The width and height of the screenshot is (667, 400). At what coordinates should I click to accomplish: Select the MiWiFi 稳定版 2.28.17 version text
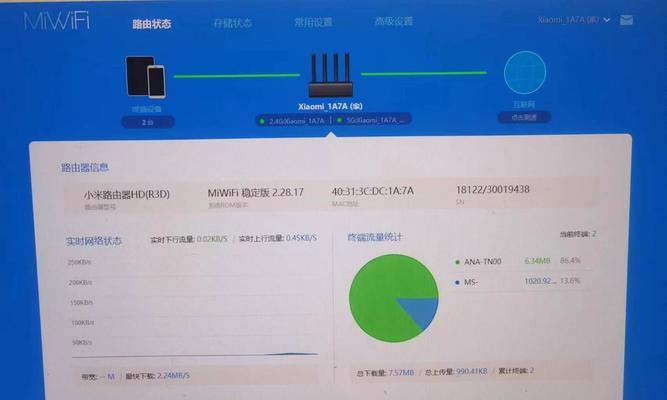256,193
